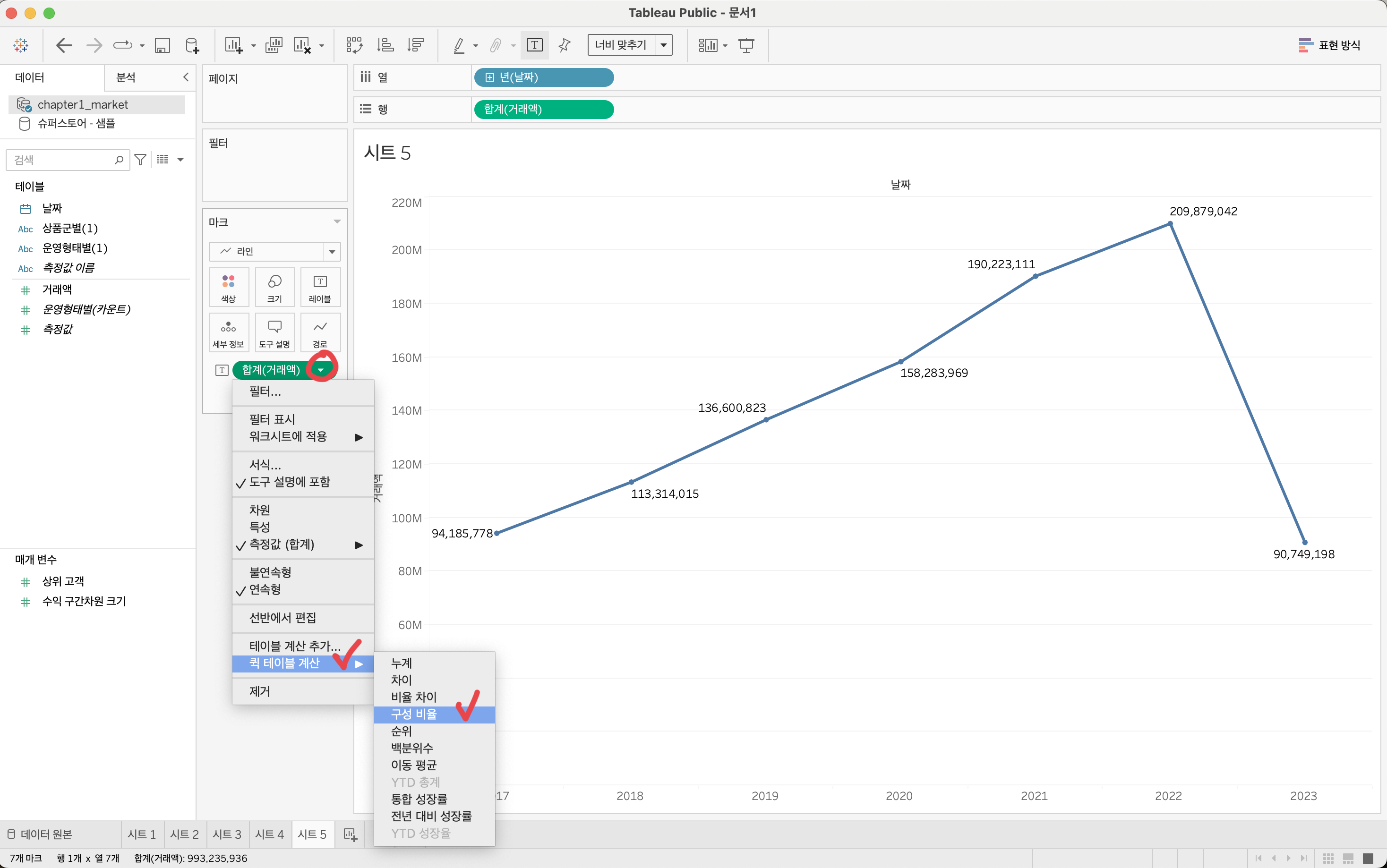The width and height of the screenshot is (1387, 868).
Task: Click the Show Me button
Action: pos(1329,45)
